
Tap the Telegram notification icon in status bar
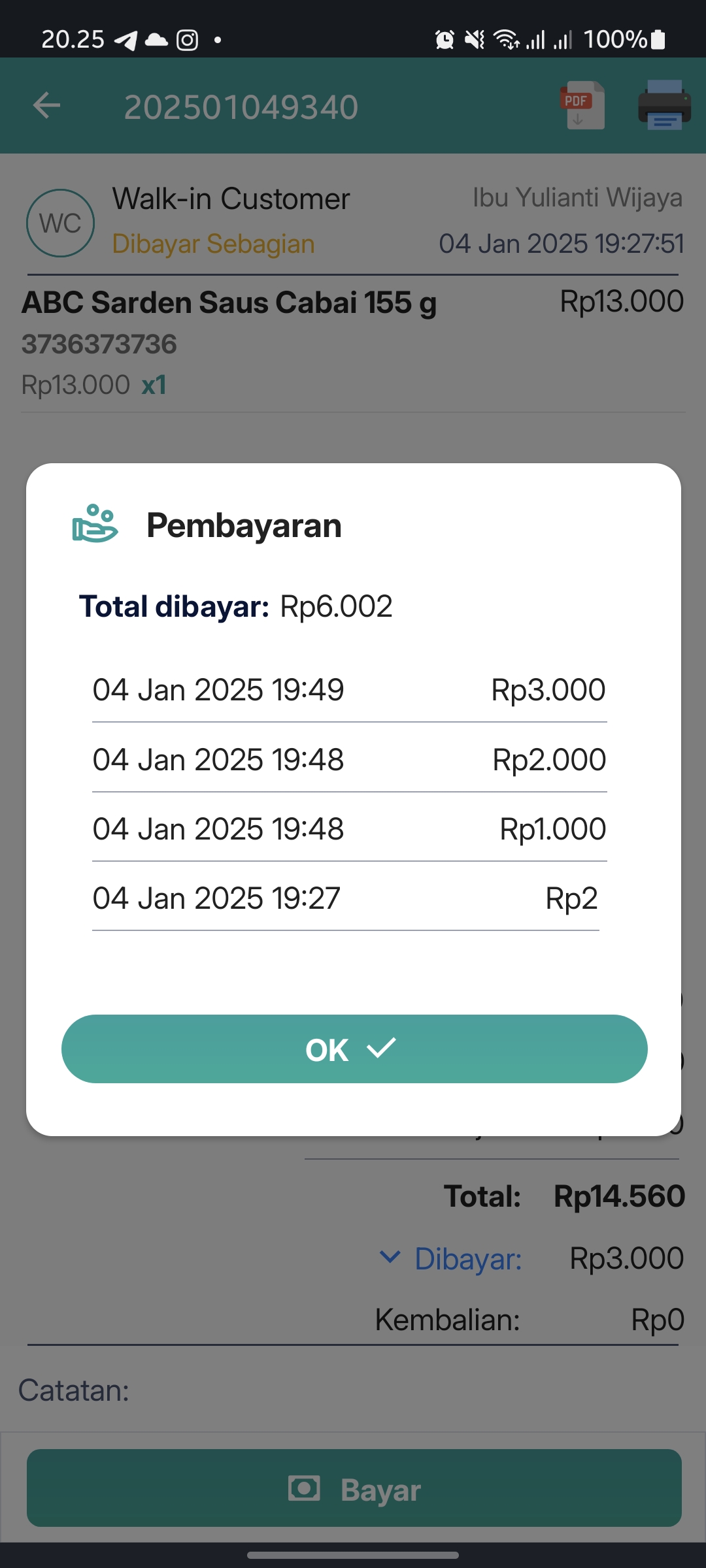[126, 41]
